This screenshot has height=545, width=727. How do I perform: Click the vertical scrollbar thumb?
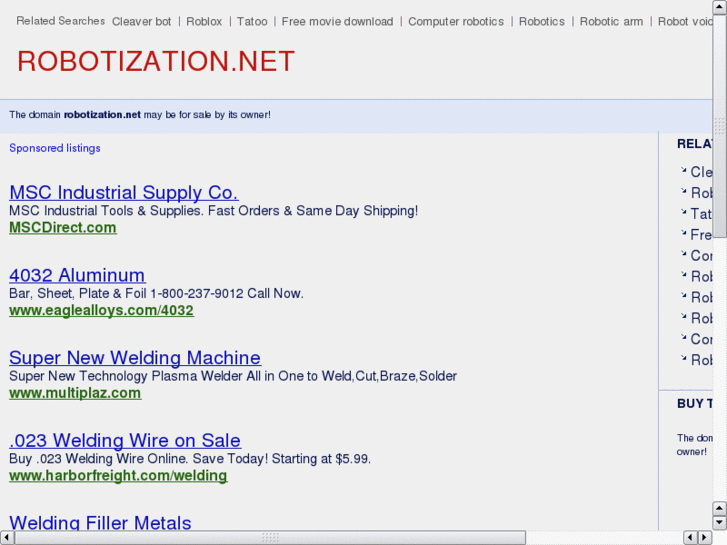click(719, 125)
